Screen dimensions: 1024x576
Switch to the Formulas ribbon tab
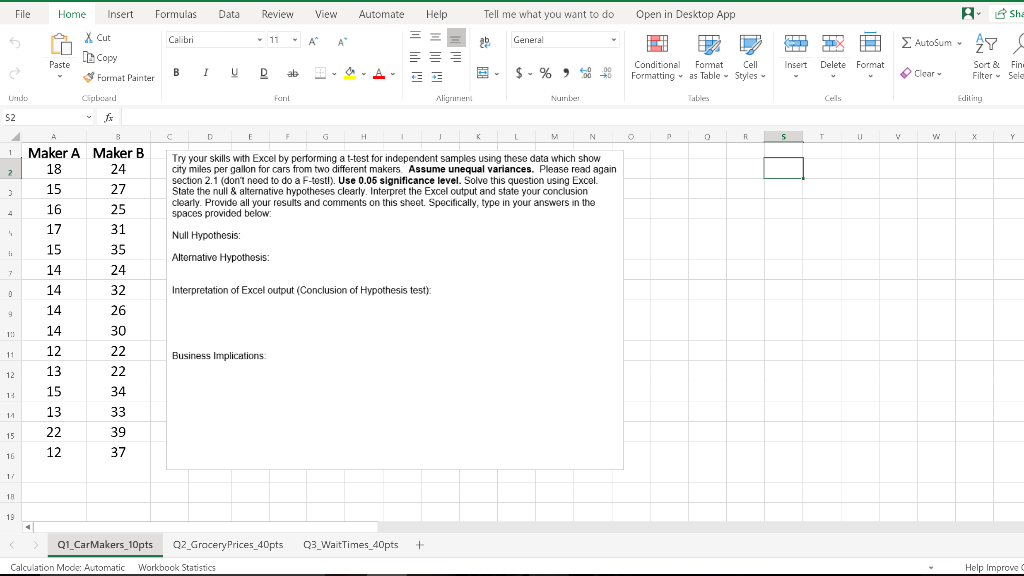[175, 14]
